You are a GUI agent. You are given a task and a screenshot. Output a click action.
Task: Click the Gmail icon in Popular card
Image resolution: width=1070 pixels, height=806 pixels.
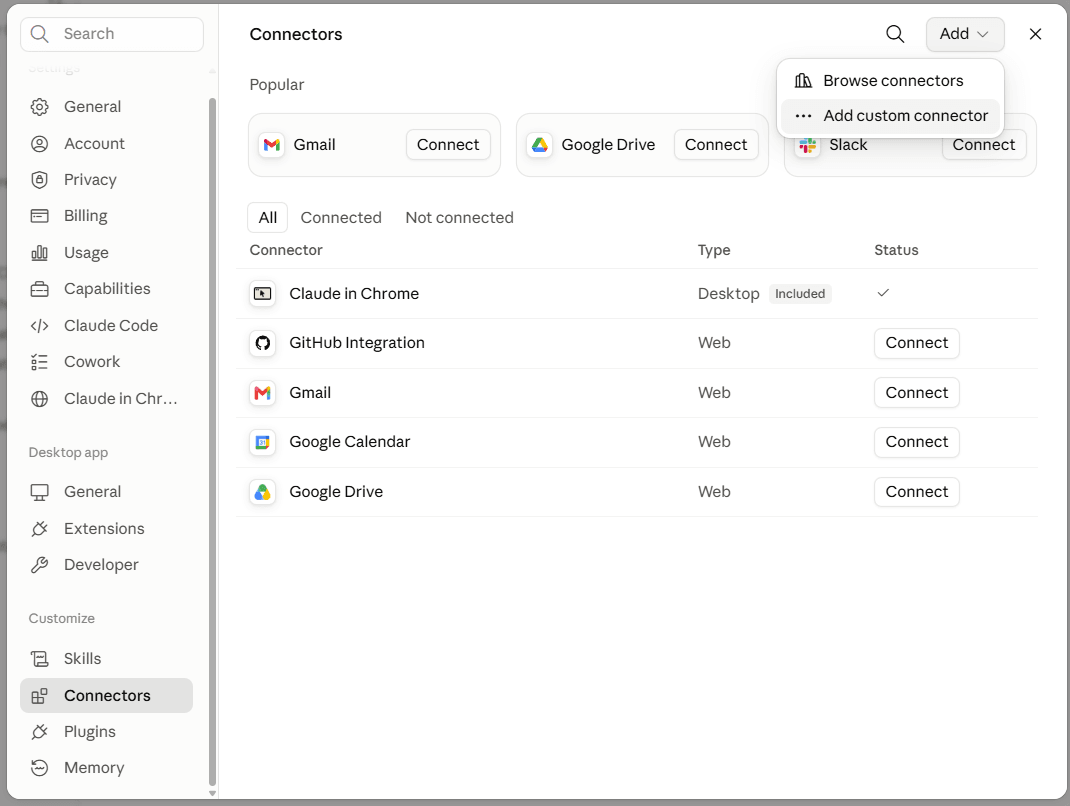click(x=272, y=145)
